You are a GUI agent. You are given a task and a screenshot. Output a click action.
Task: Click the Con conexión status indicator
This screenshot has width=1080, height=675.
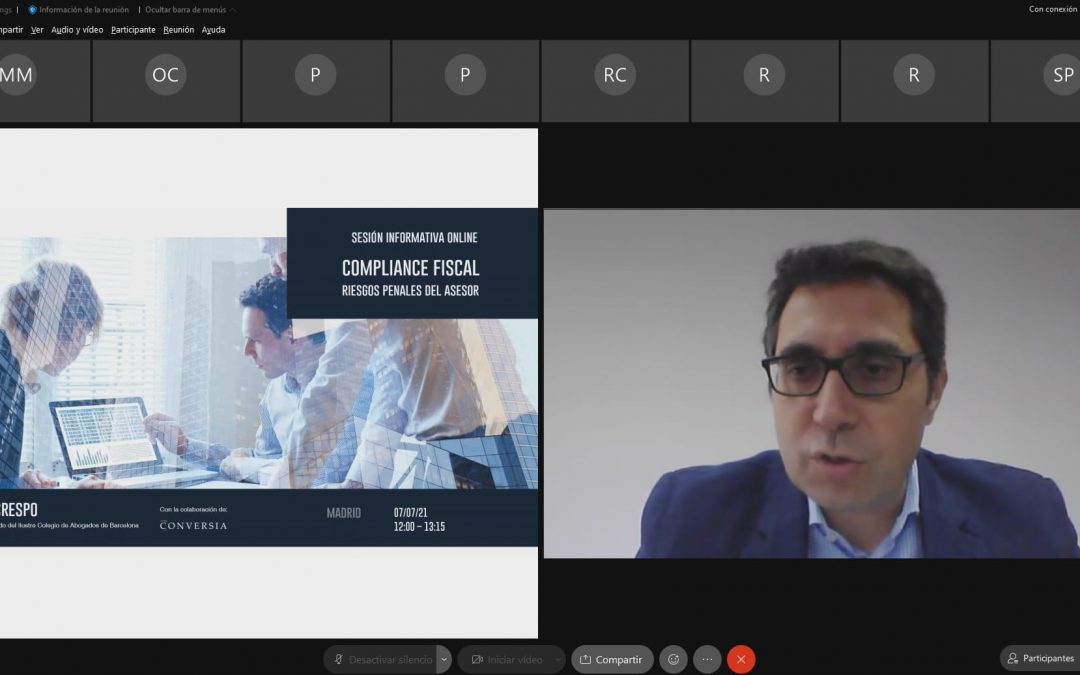pos(1053,9)
